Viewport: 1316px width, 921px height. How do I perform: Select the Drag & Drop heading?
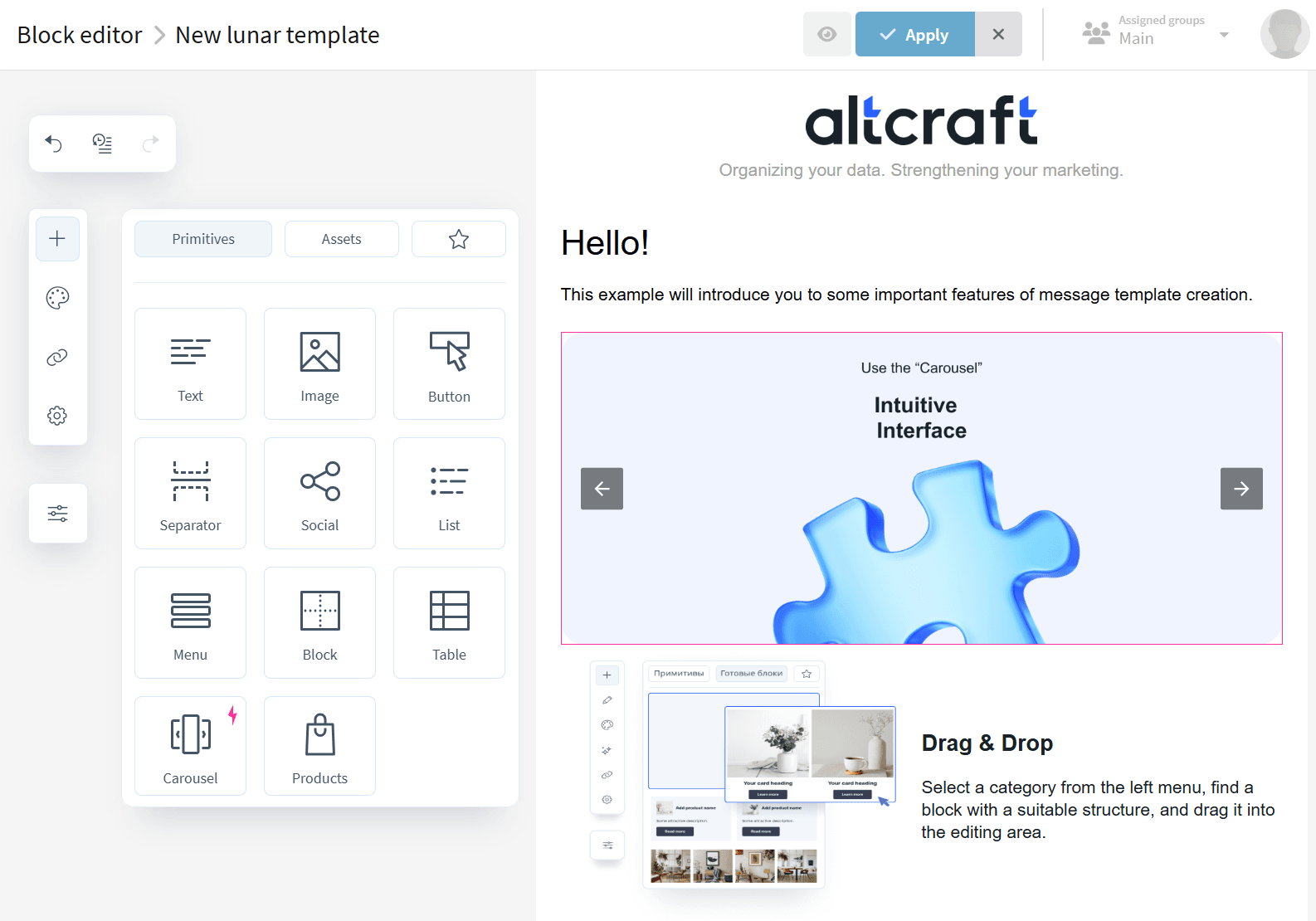point(987,743)
